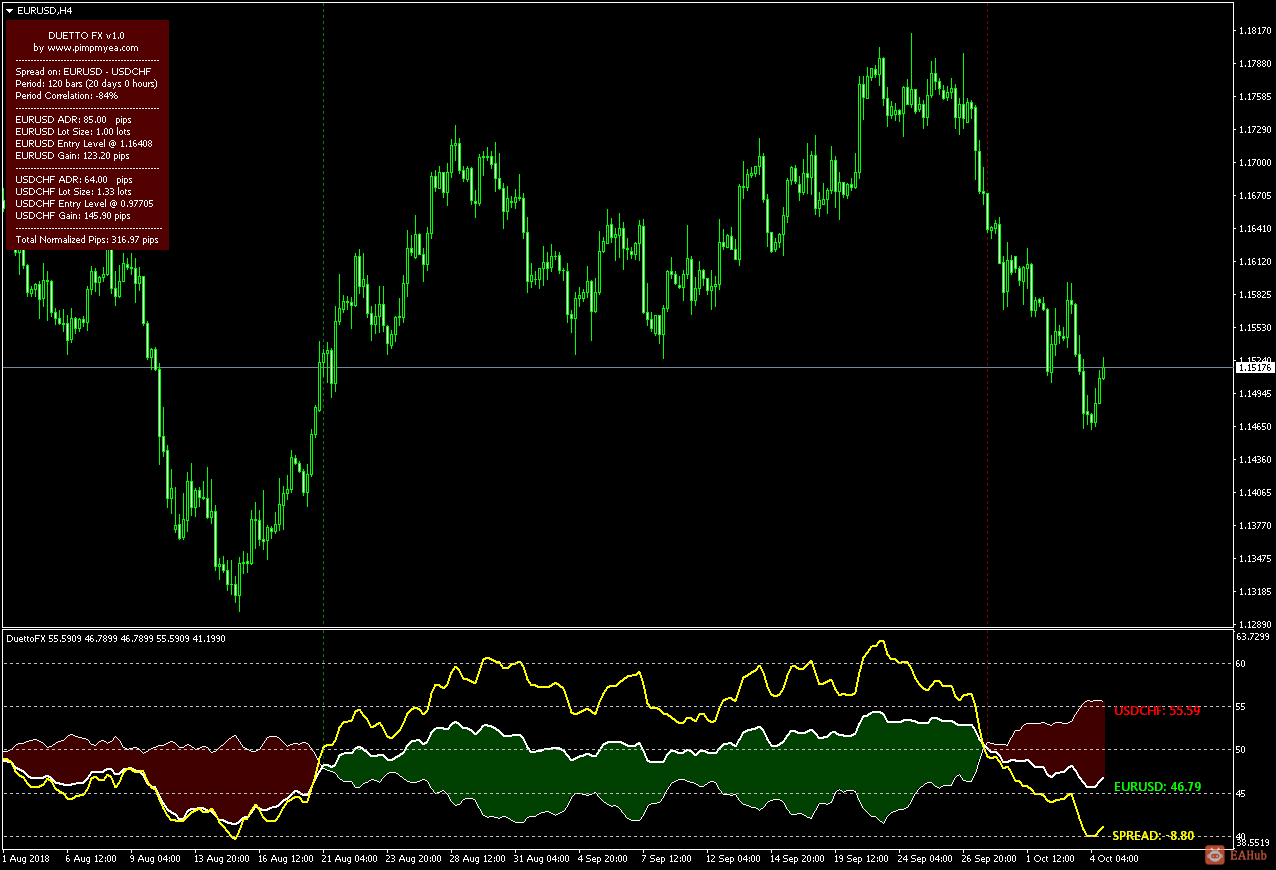This screenshot has width=1276, height=870.
Task: Click the DuettoFX indicator values label
Action: tap(115, 638)
